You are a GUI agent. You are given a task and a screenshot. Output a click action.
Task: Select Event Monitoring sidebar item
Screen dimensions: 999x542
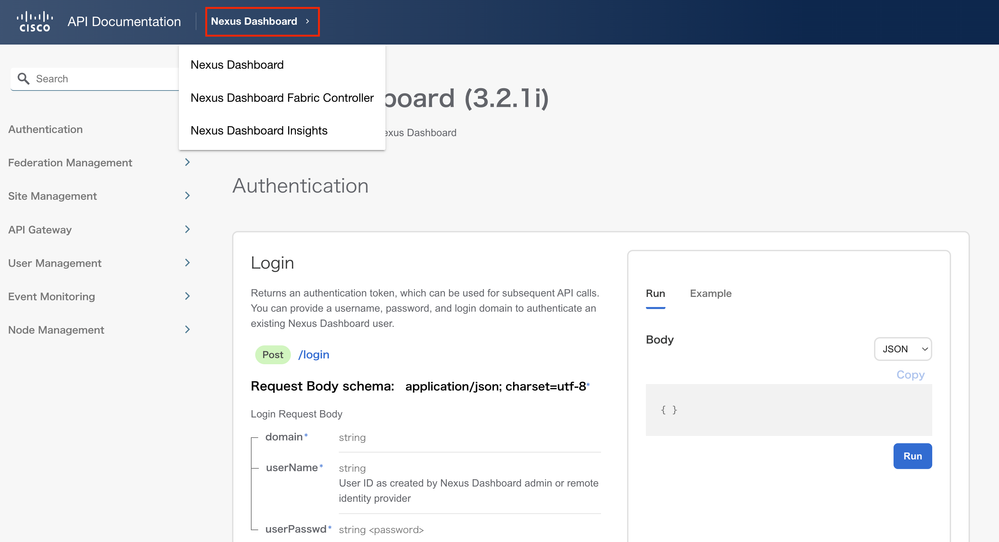point(52,297)
